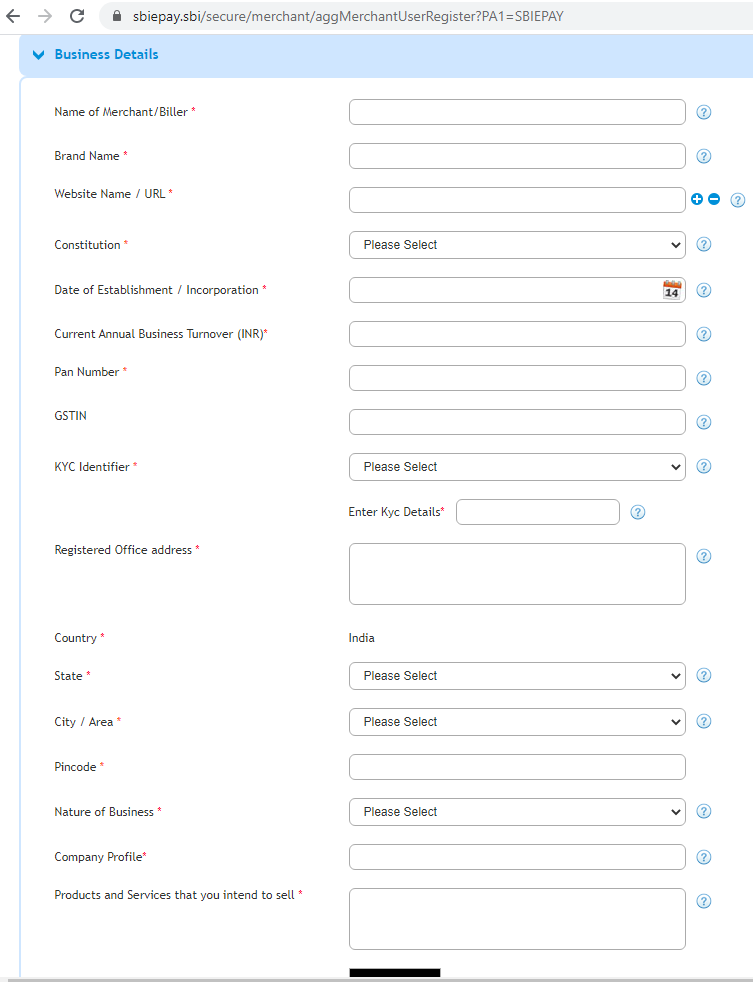Open the KYC Identifier dropdown
This screenshot has height=982, width=753.
tap(516, 466)
